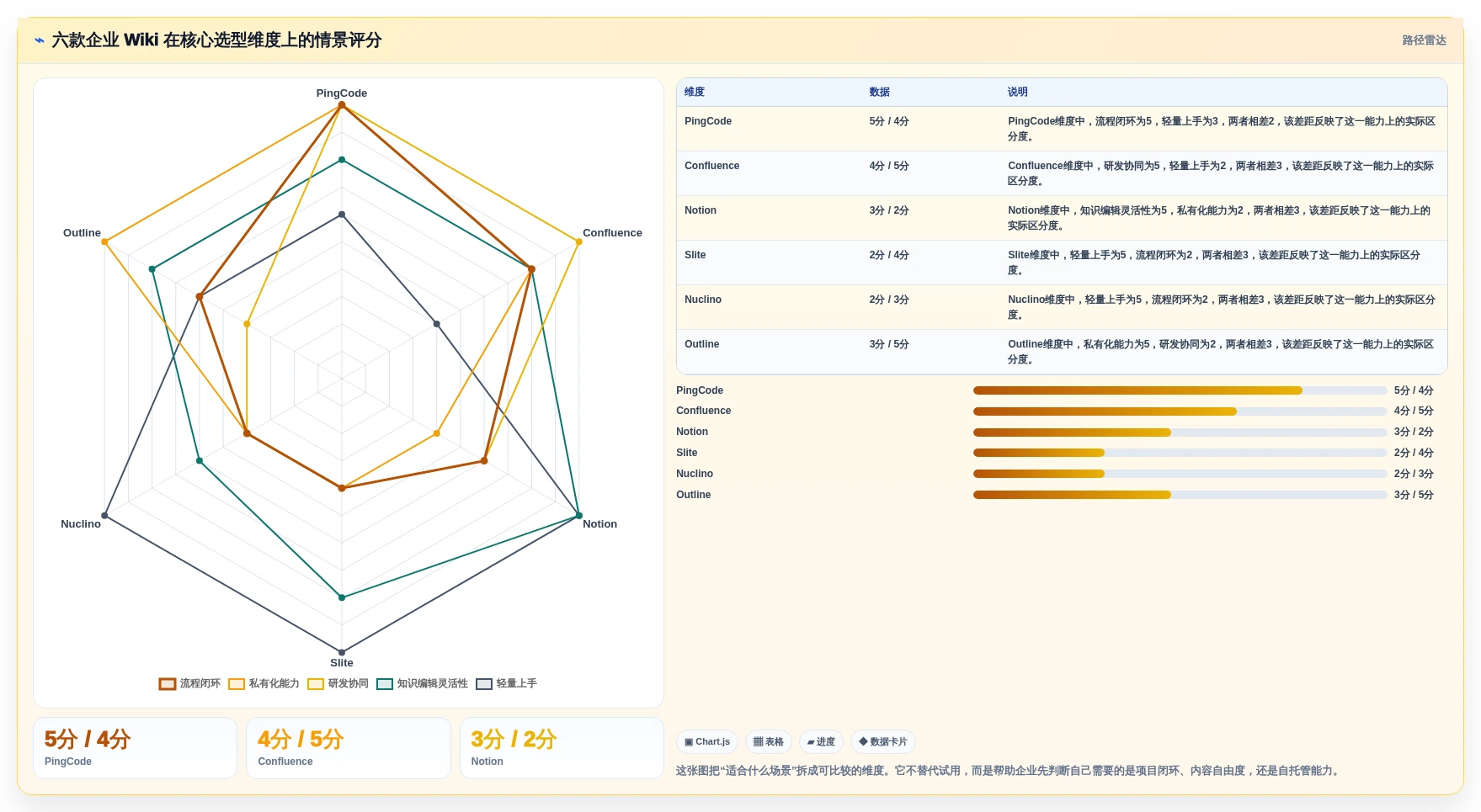Click the Outline progress bar
This screenshot has width=1481, height=812.
click(1180, 495)
